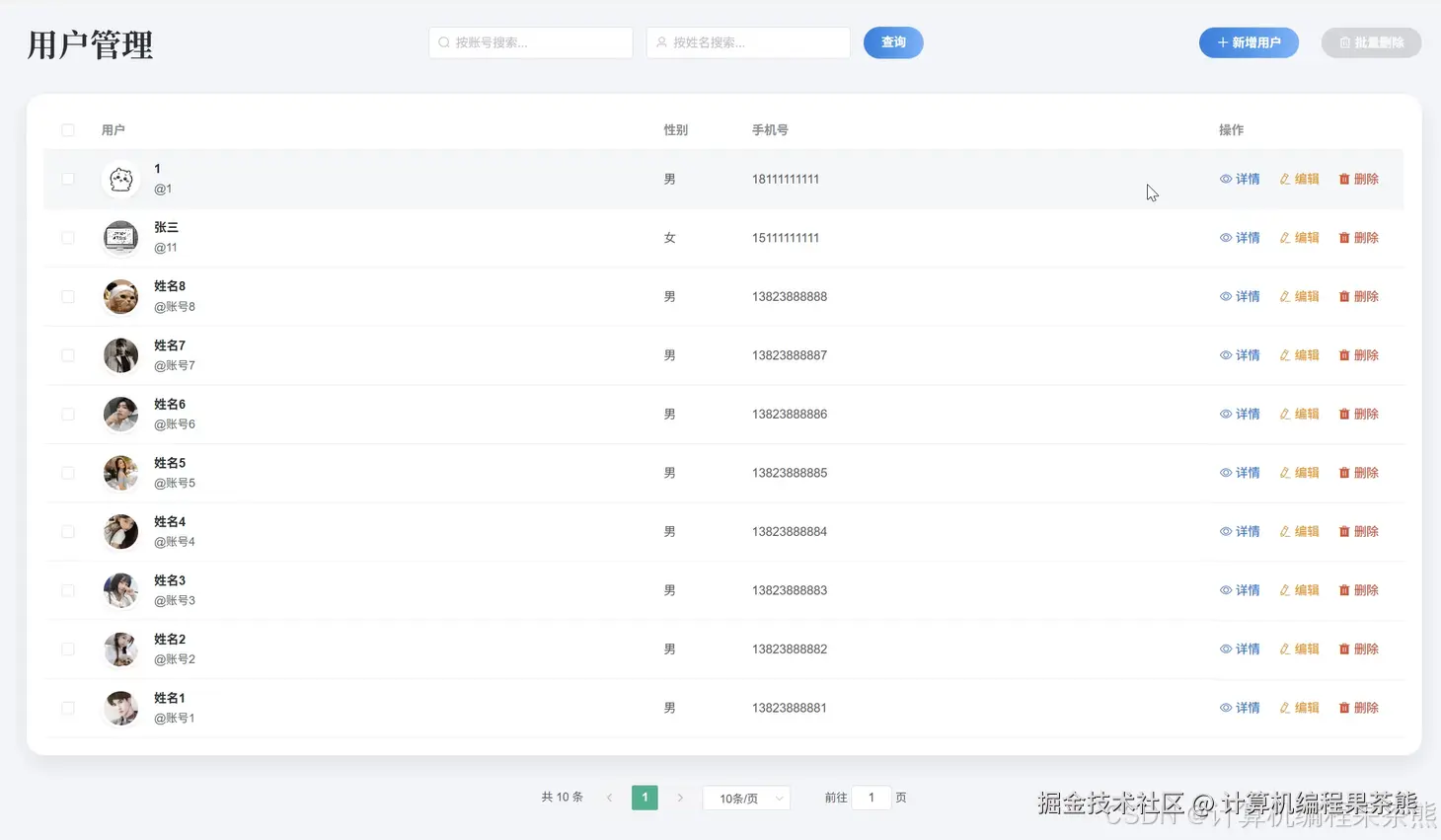
Task: Click the previous page chevron in pagination
Action: click(609, 798)
